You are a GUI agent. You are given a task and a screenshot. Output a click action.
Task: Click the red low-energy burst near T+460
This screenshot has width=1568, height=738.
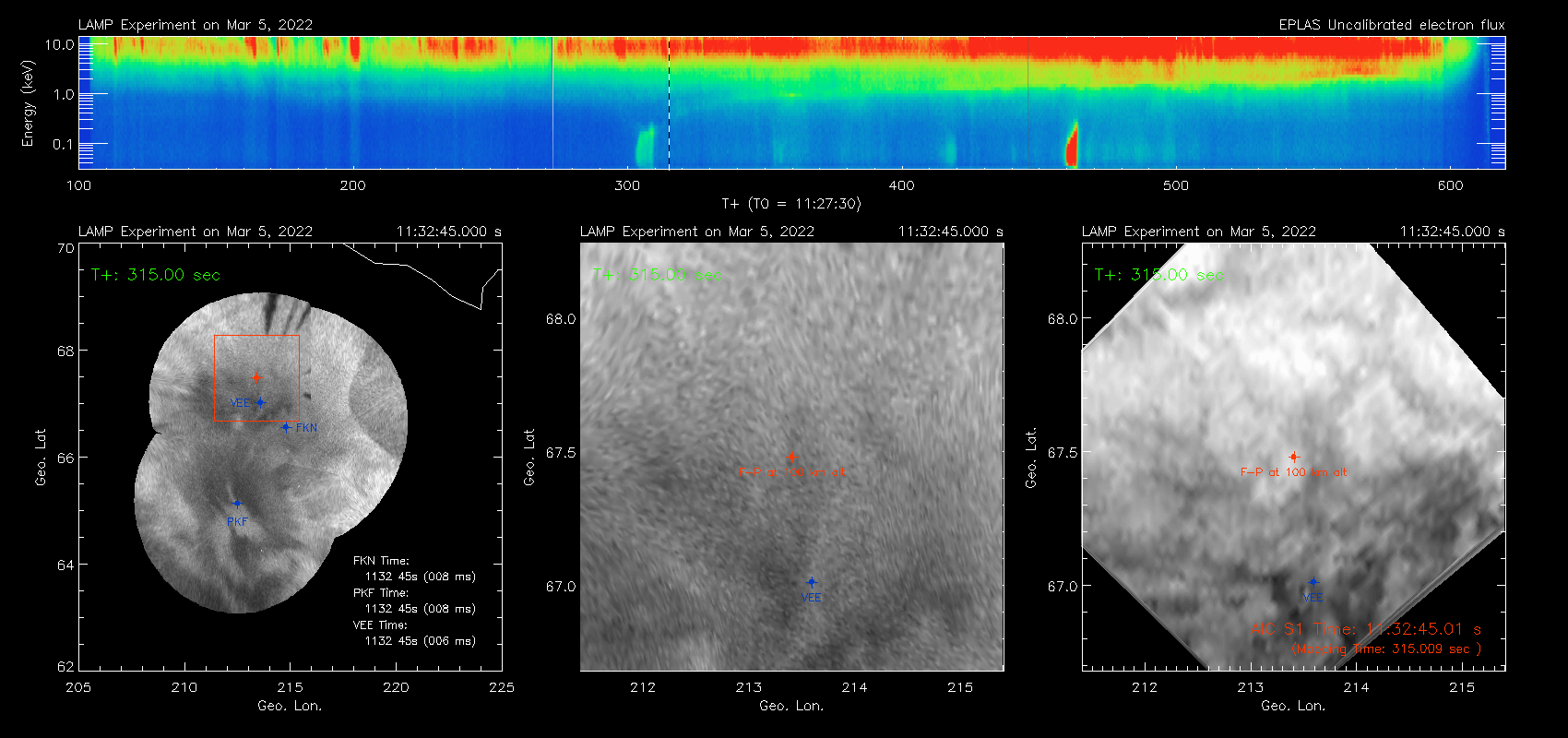coord(1072,146)
